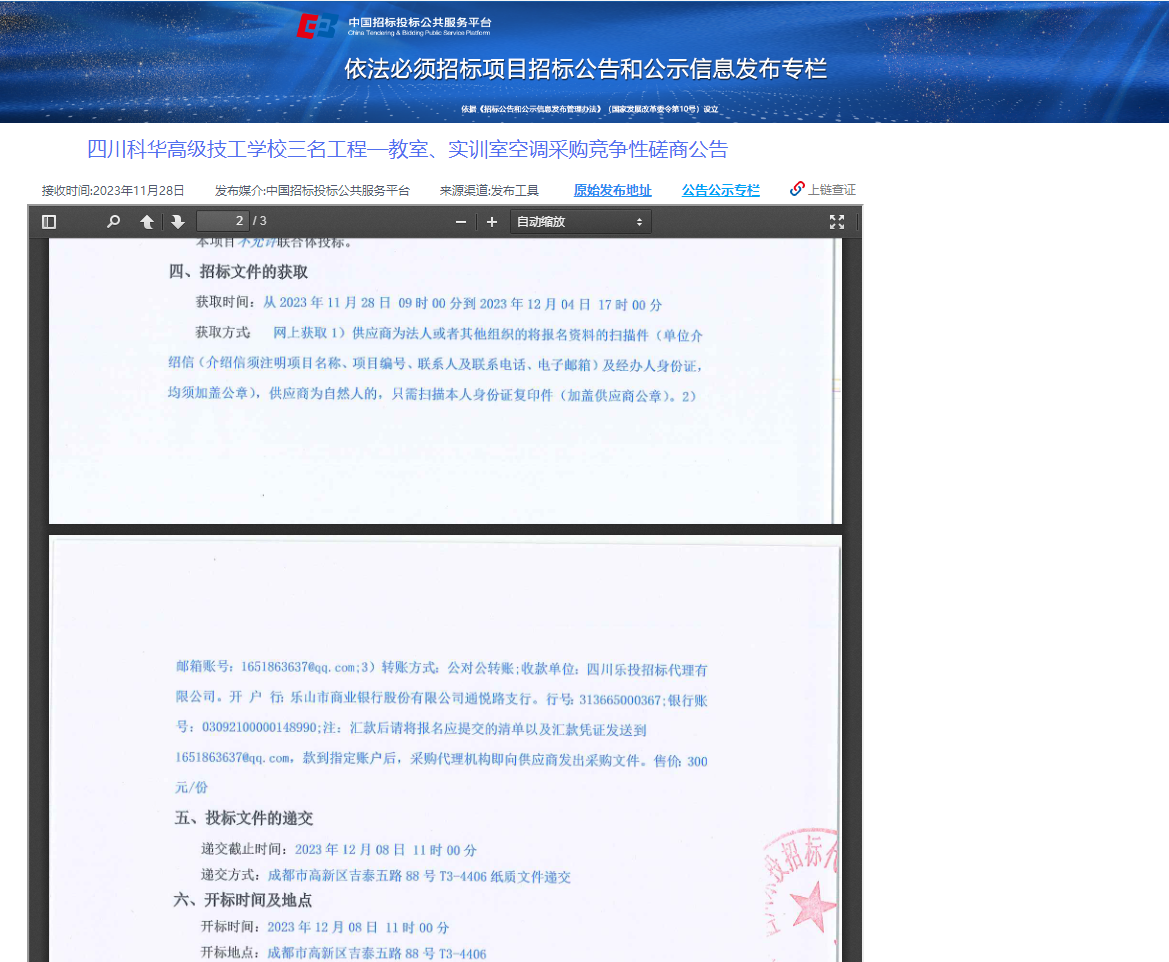The width and height of the screenshot is (1169, 962).
Task: Click the 发布媒介:中国招标投标公共服务平台 text
Action: (312, 190)
